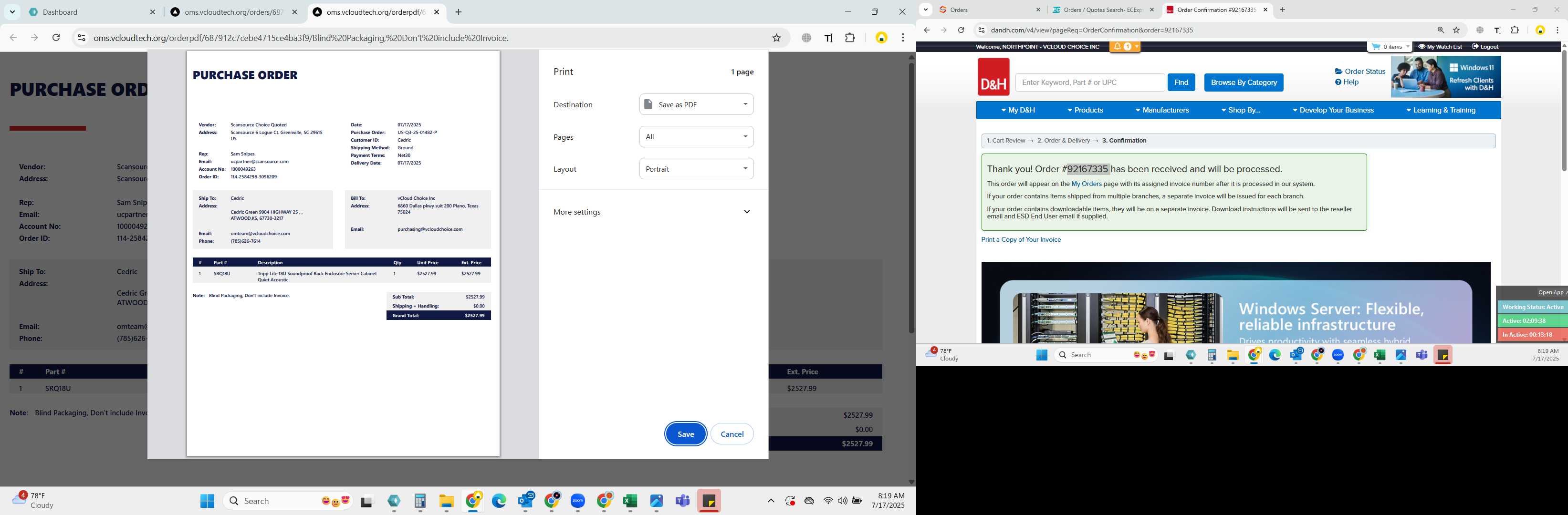Bookmark the orderpdf page with the star
1568x515 pixels.
coord(776,38)
